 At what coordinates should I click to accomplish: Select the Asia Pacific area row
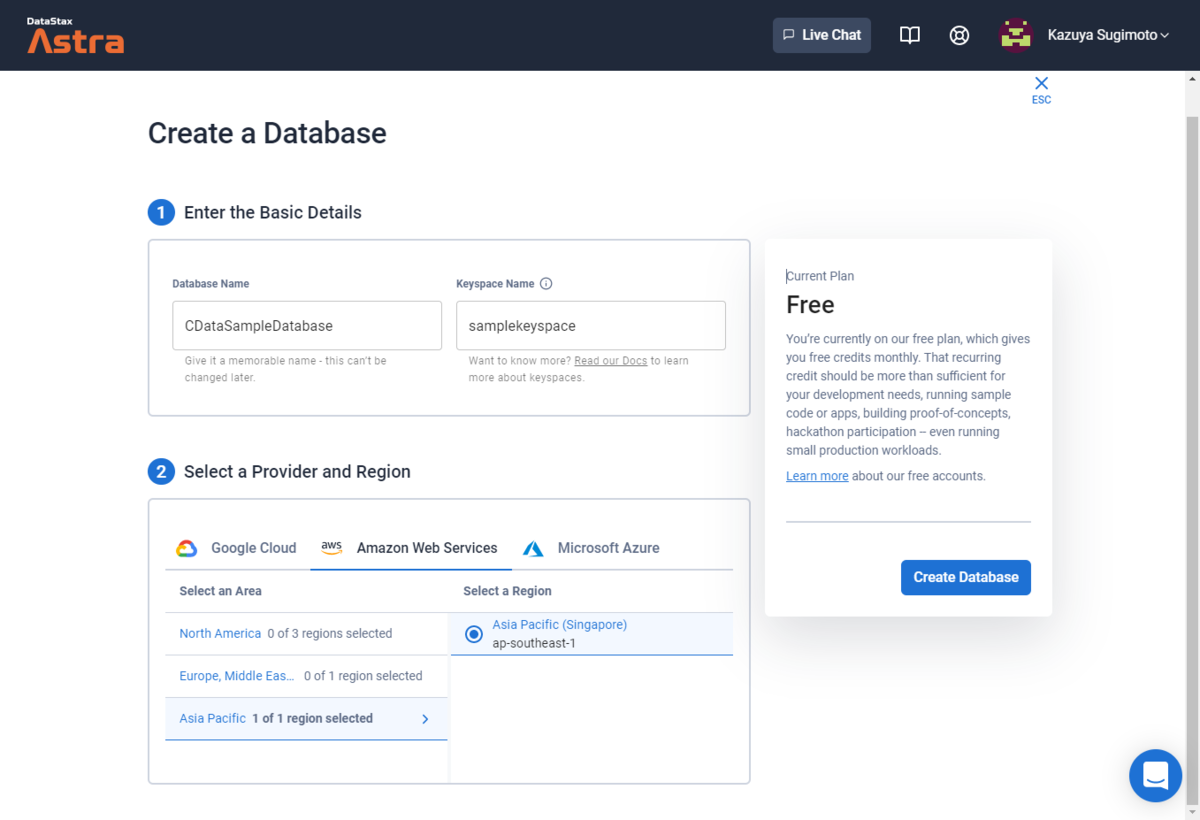(x=306, y=719)
